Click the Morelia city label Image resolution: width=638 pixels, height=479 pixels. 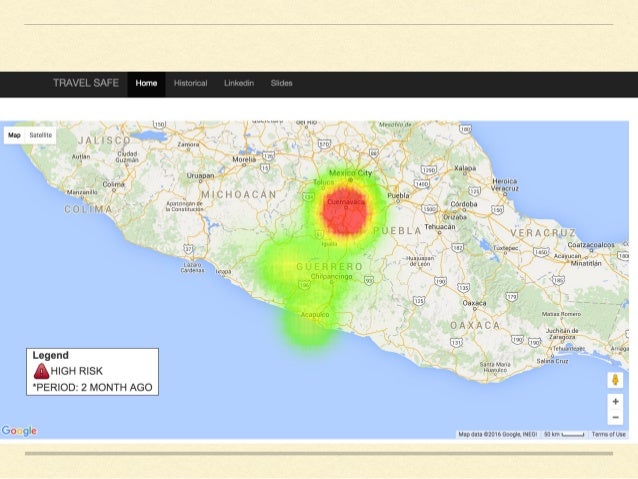point(244,159)
